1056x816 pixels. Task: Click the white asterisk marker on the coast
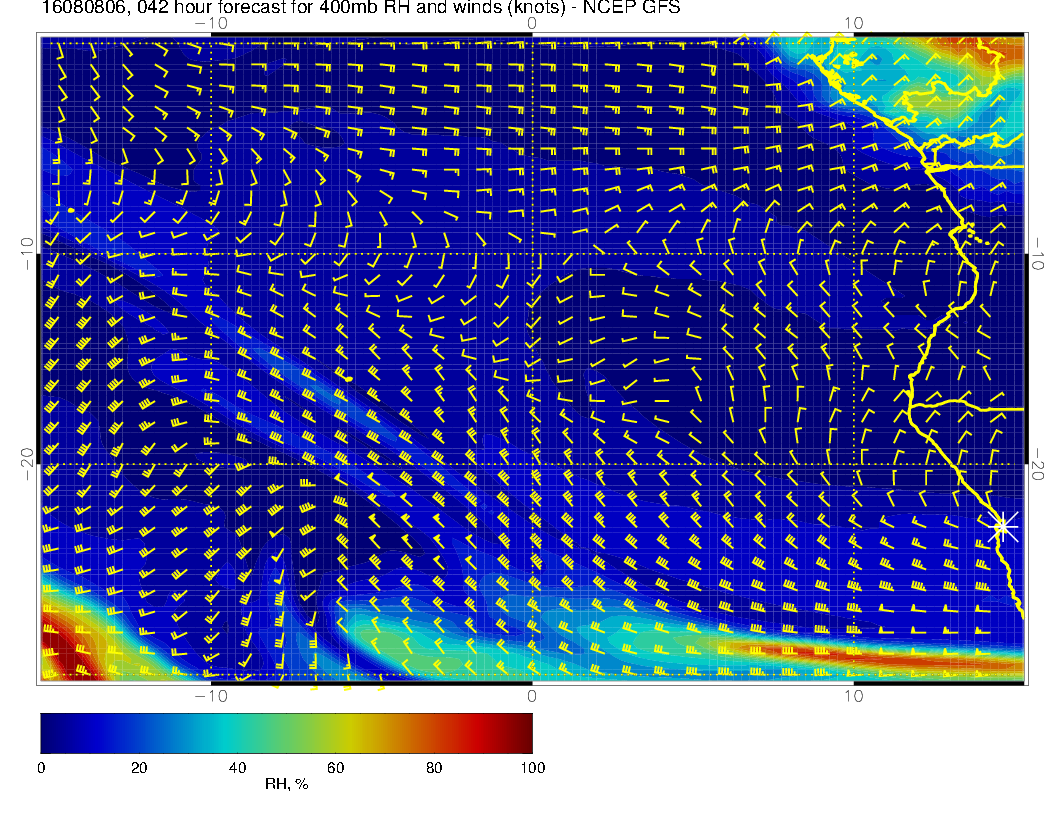[1002, 526]
